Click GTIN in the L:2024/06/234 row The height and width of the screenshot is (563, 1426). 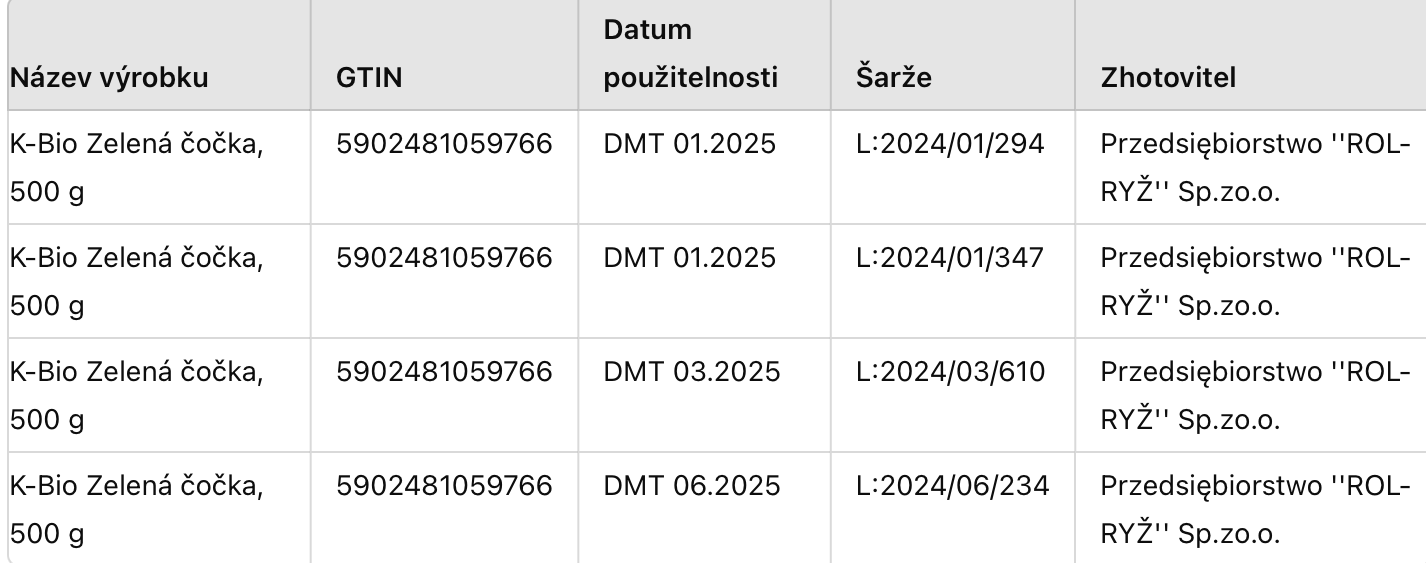[445, 487]
